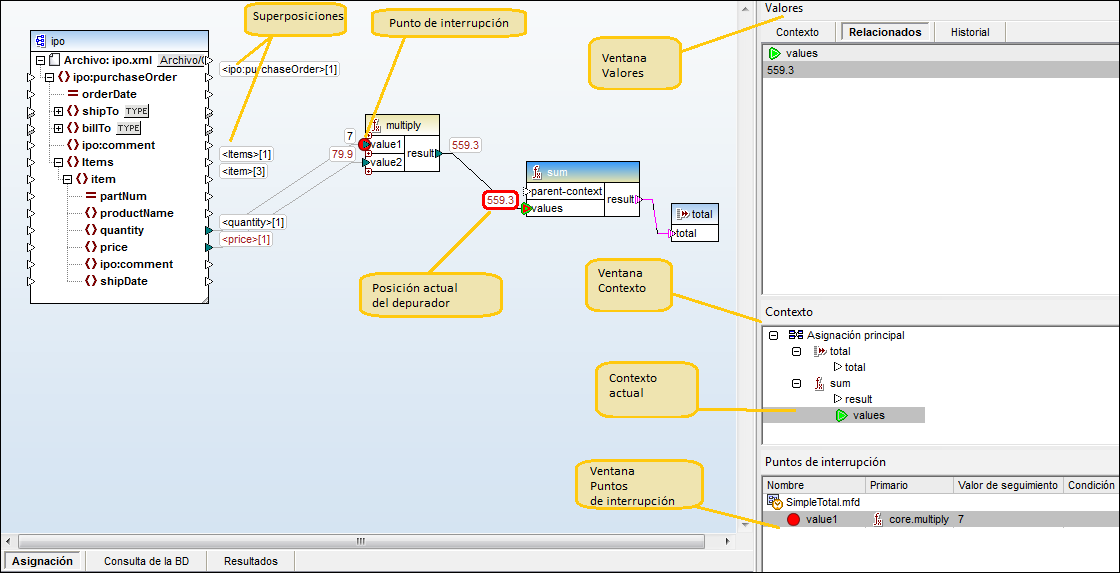Click the green debugger position arrow on sum values
Screen dimensions: 1120x573
tap(527, 208)
